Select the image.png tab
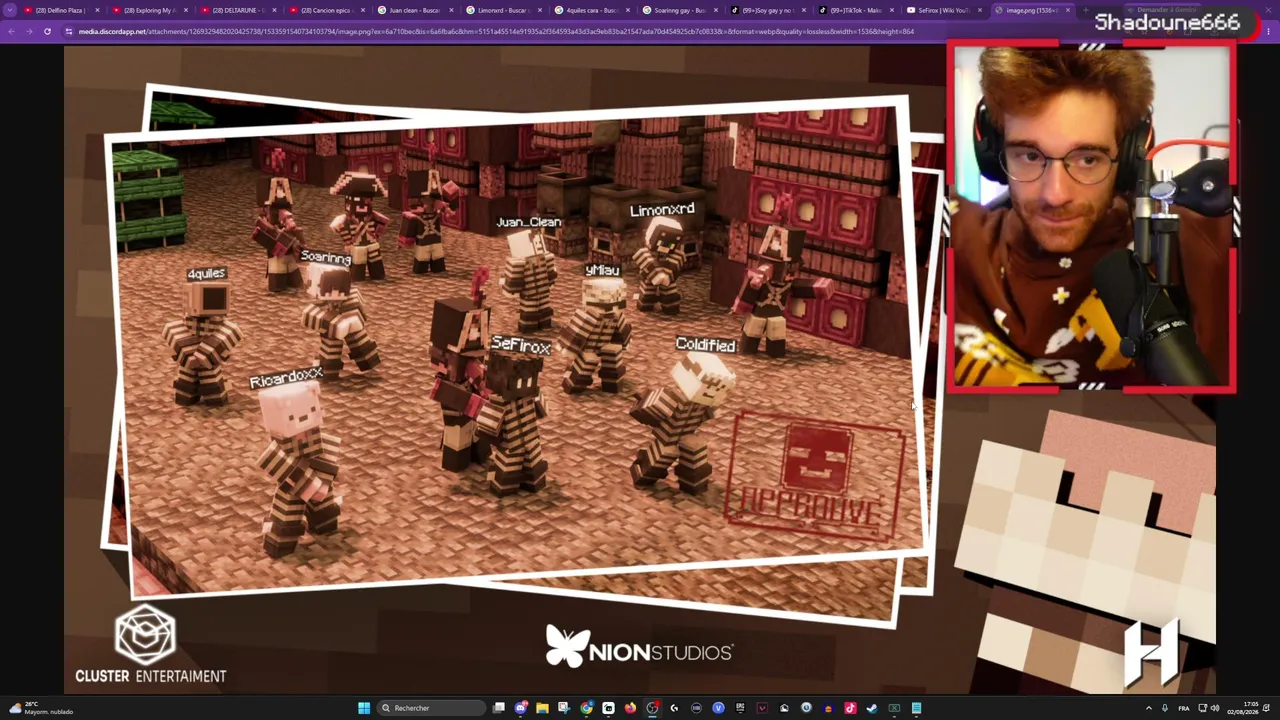The image size is (1280, 720). 1031,10
